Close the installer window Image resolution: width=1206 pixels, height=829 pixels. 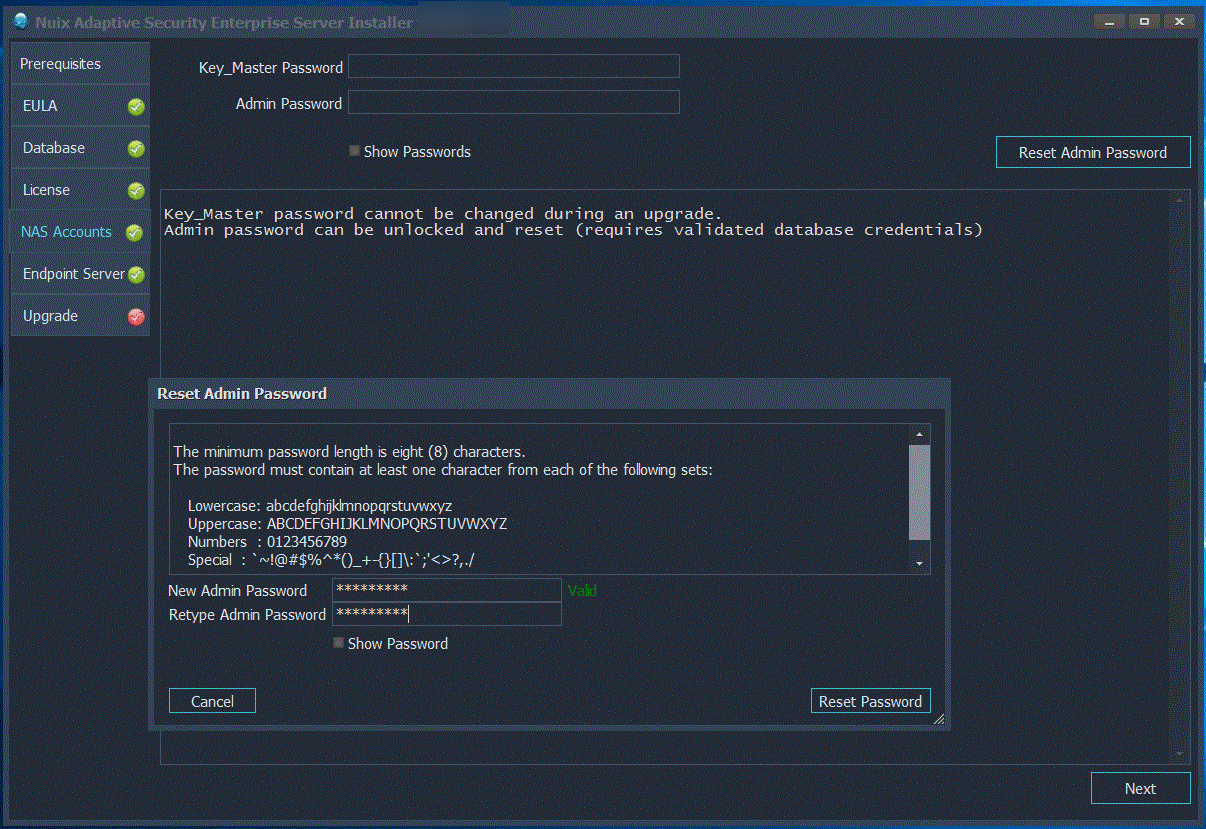[x=1178, y=21]
